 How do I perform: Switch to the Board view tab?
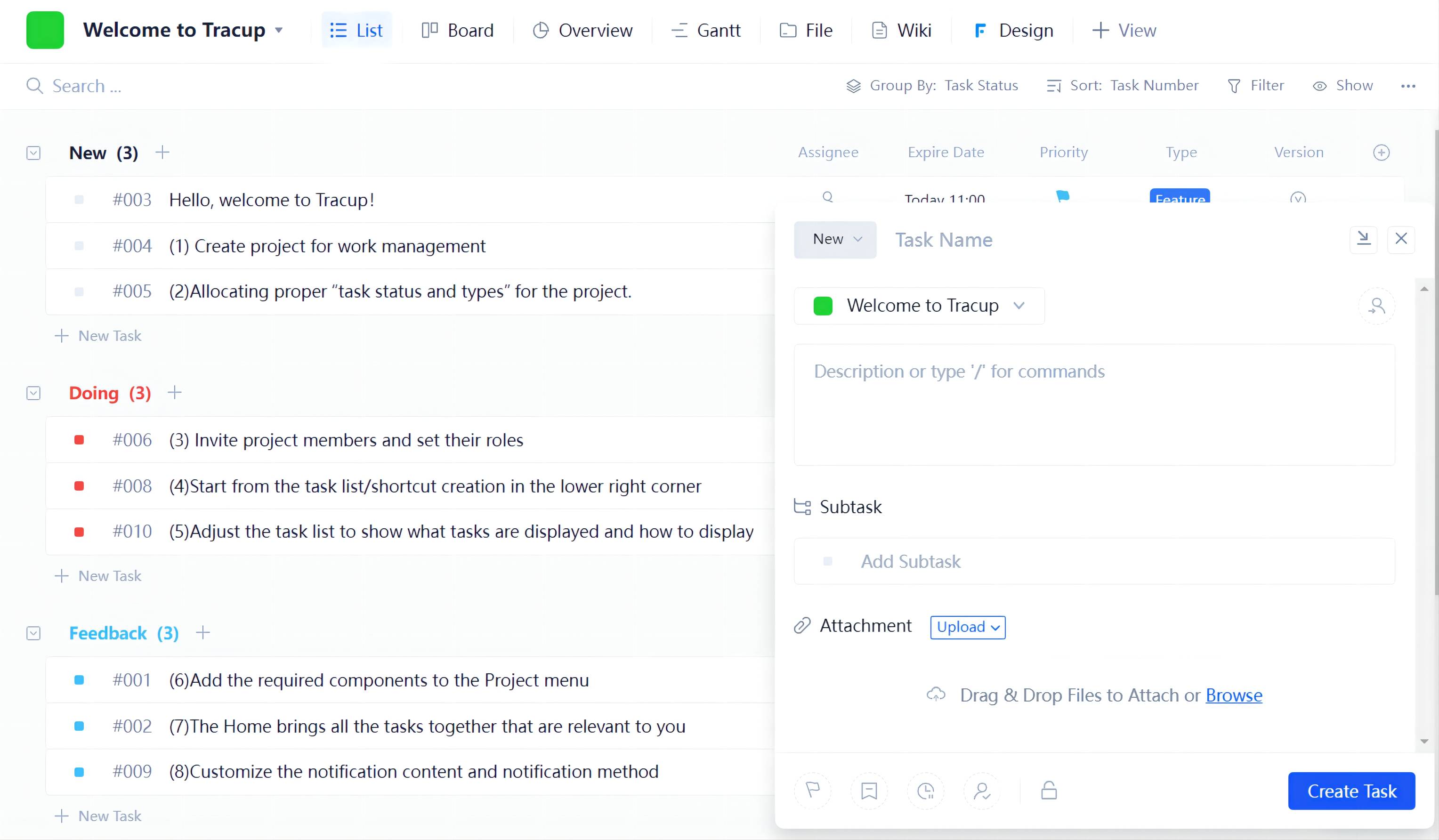457,30
